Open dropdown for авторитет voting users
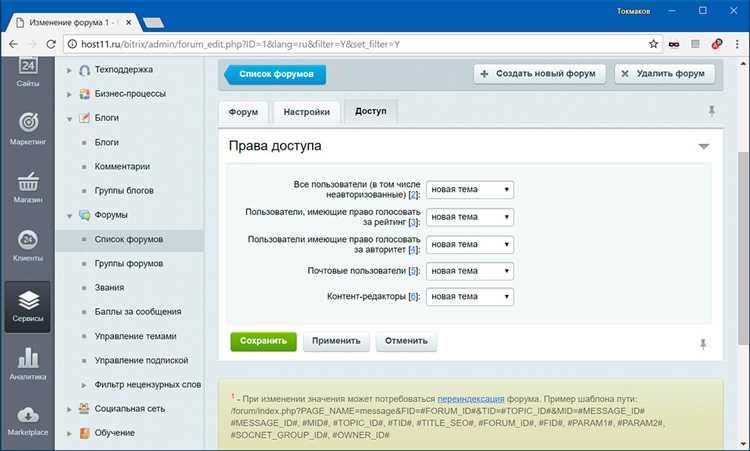 click(x=470, y=244)
